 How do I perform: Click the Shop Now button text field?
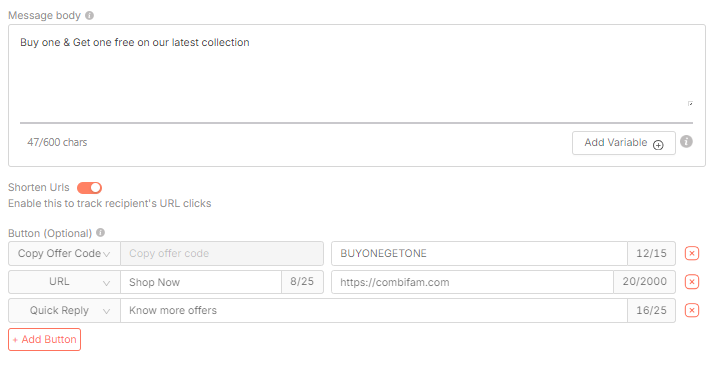[x=201, y=282]
